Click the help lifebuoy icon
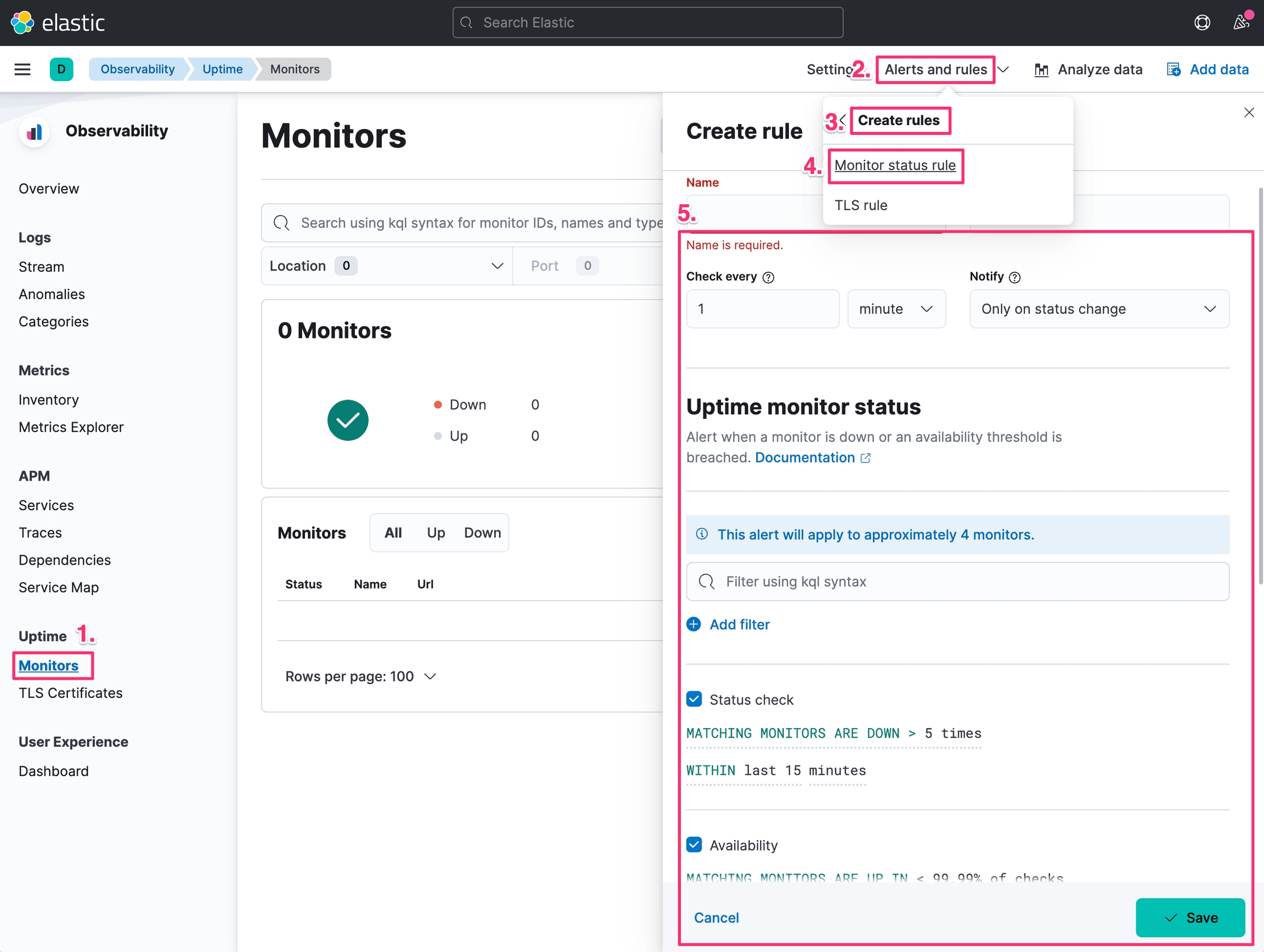Image resolution: width=1264 pixels, height=952 pixels. (x=1201, y=23)
